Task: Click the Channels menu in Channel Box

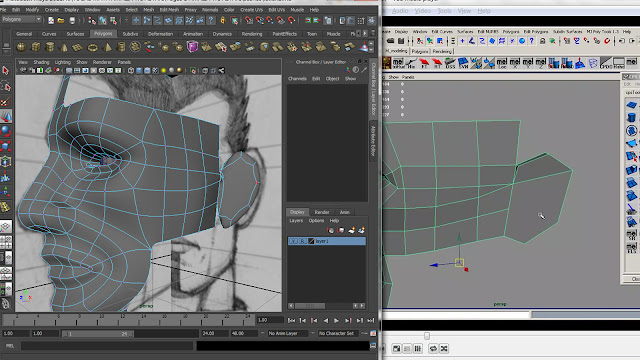Action: [x=297, y=79]
